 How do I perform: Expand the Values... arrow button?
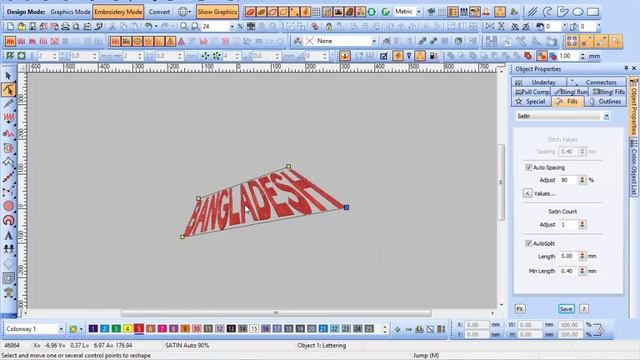click(x=527, y=193)
